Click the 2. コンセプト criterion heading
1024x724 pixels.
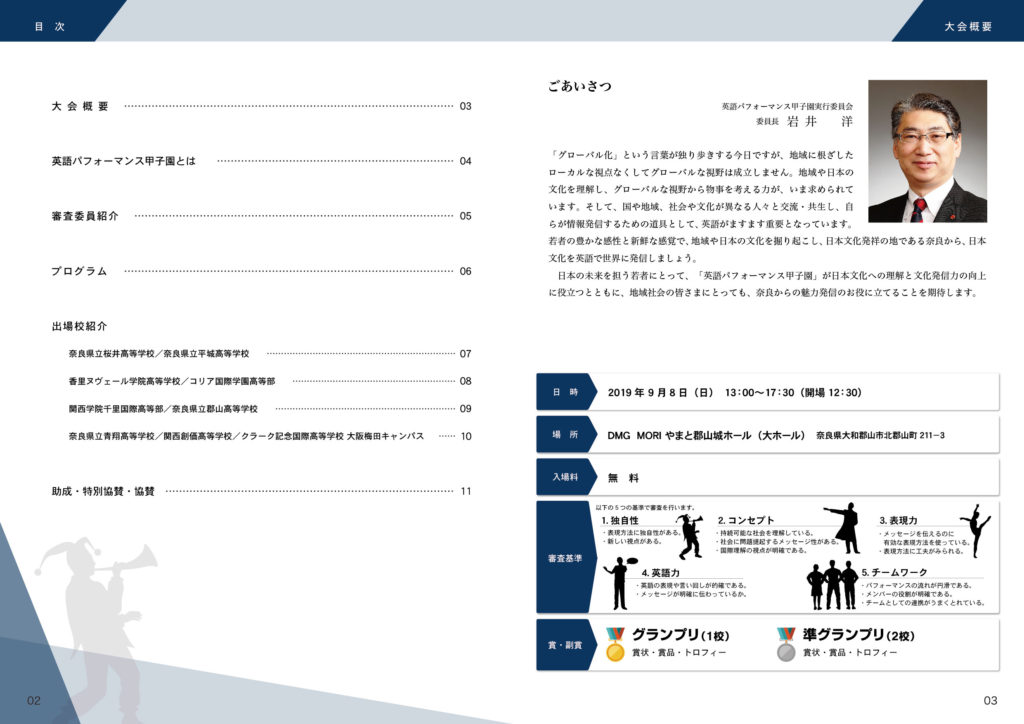pyautogui.click(x=746, y=520)
